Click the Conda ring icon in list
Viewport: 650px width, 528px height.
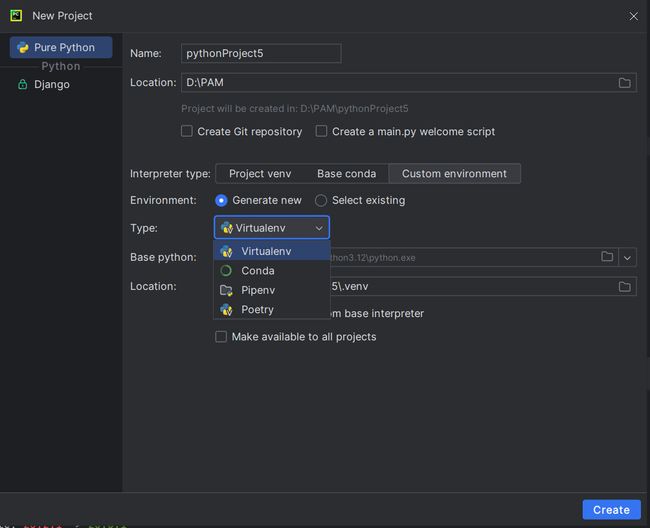pyautogui.click(x=226, y=271)
